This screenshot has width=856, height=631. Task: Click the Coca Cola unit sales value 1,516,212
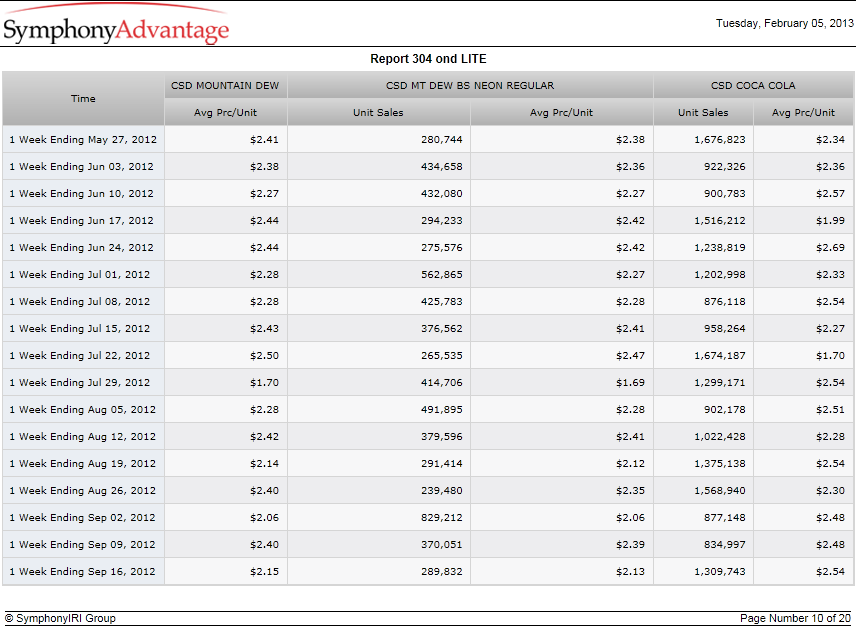720,221
